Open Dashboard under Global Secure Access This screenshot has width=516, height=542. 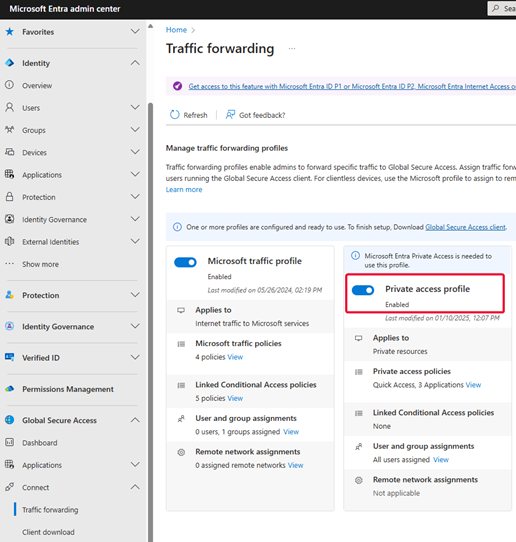(40, 443)
